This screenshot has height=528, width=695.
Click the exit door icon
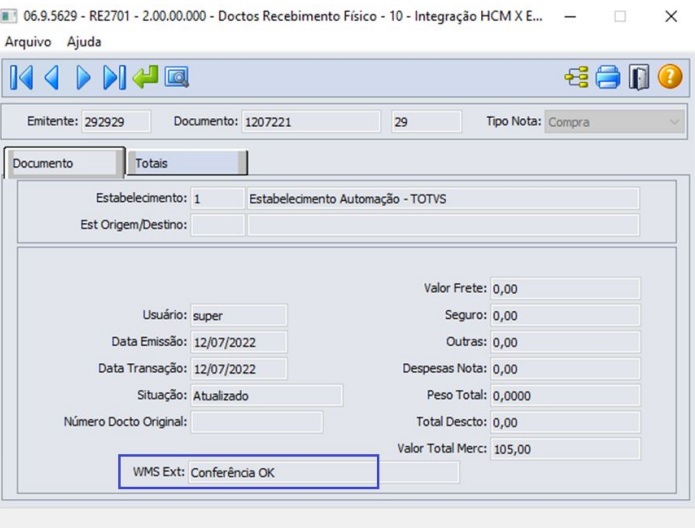click(x=639, y=77)
